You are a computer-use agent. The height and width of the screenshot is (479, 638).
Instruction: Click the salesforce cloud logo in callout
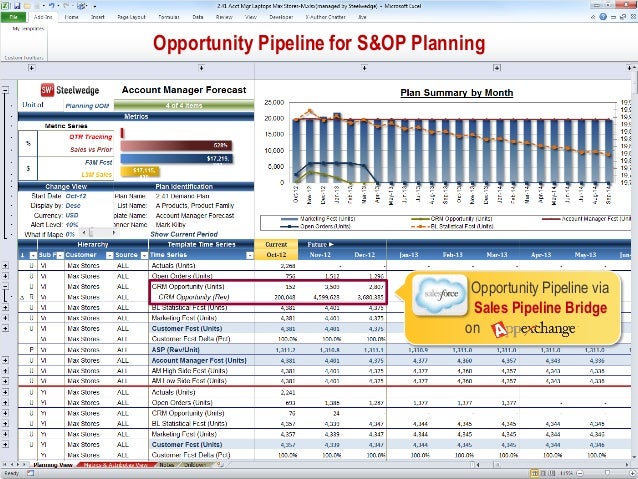(440, 294)
